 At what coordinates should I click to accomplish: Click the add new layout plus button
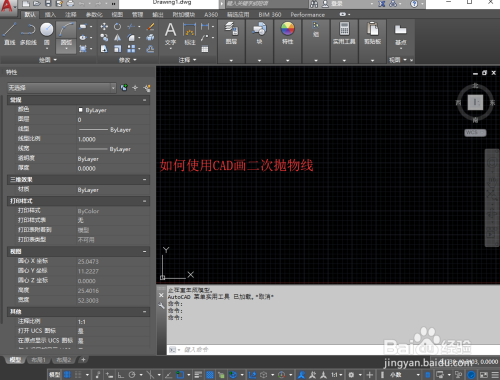point(83,360)
